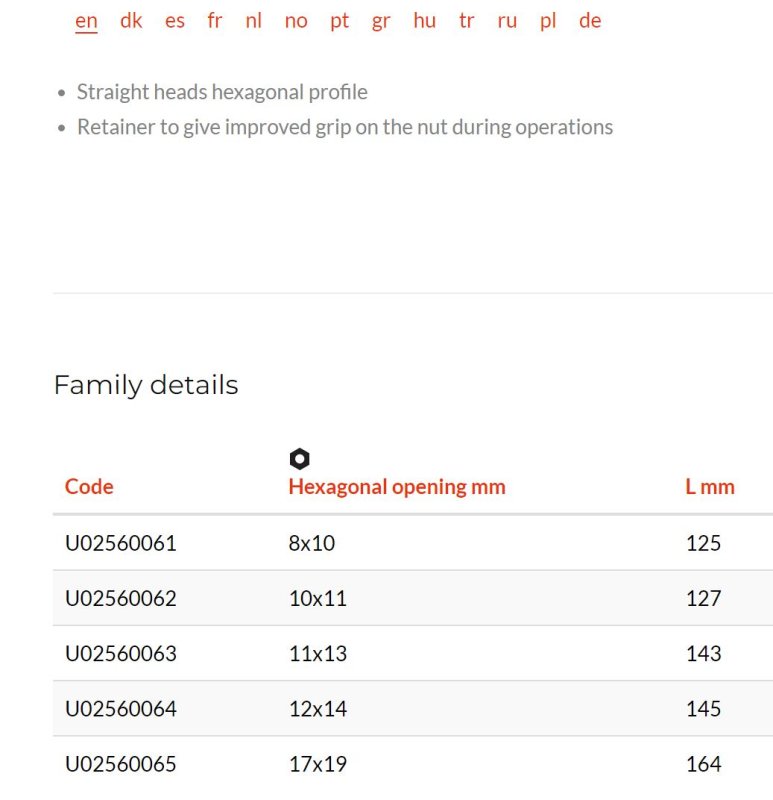Select the Russian (ru) language link

pyautogui.click(x=507, y=21)
